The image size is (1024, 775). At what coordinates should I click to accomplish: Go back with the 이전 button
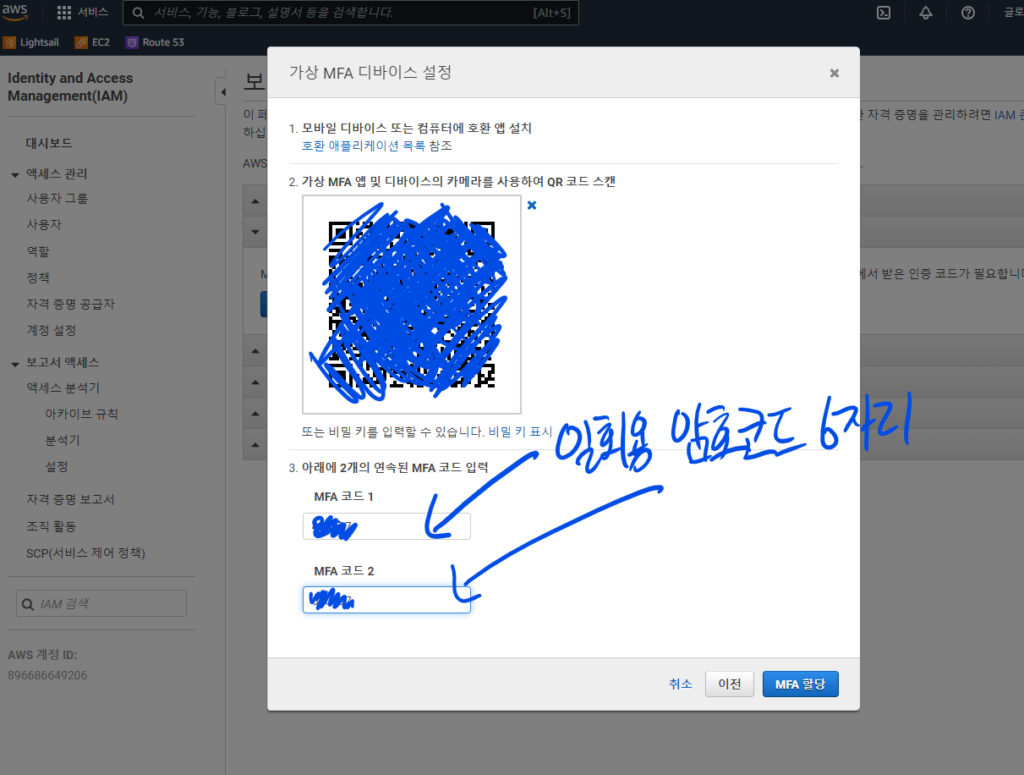click(x=729, y=684)
